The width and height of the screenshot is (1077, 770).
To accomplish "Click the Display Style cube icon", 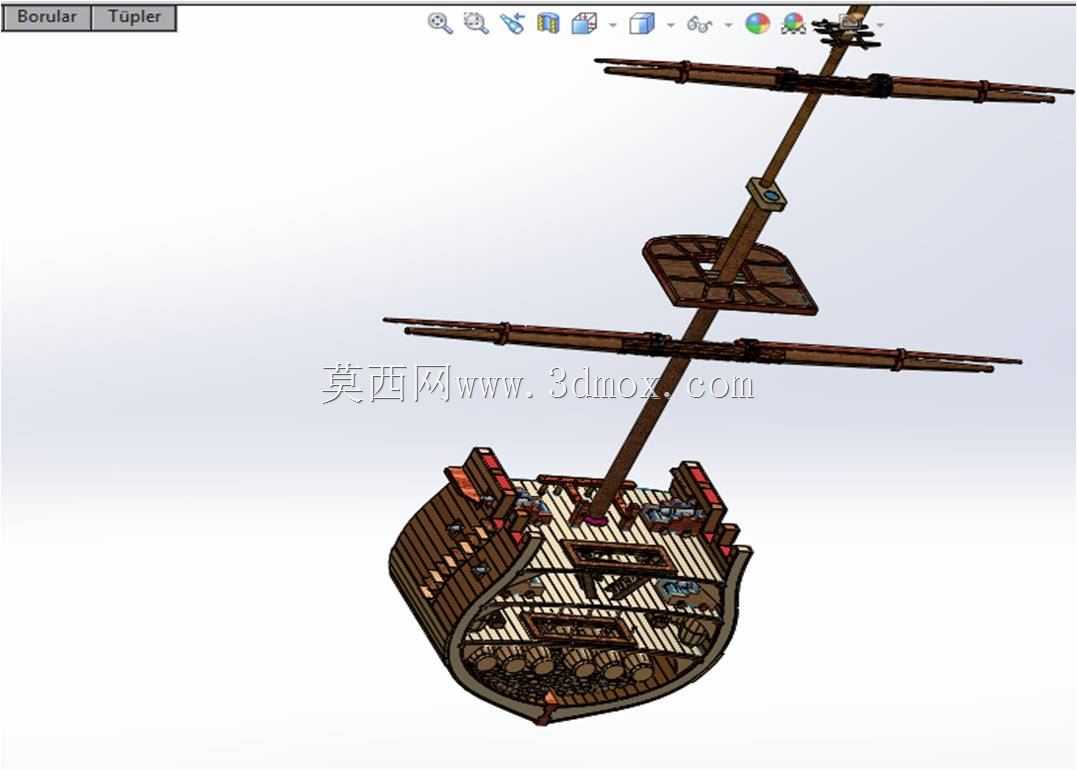I will click(642, 25).
